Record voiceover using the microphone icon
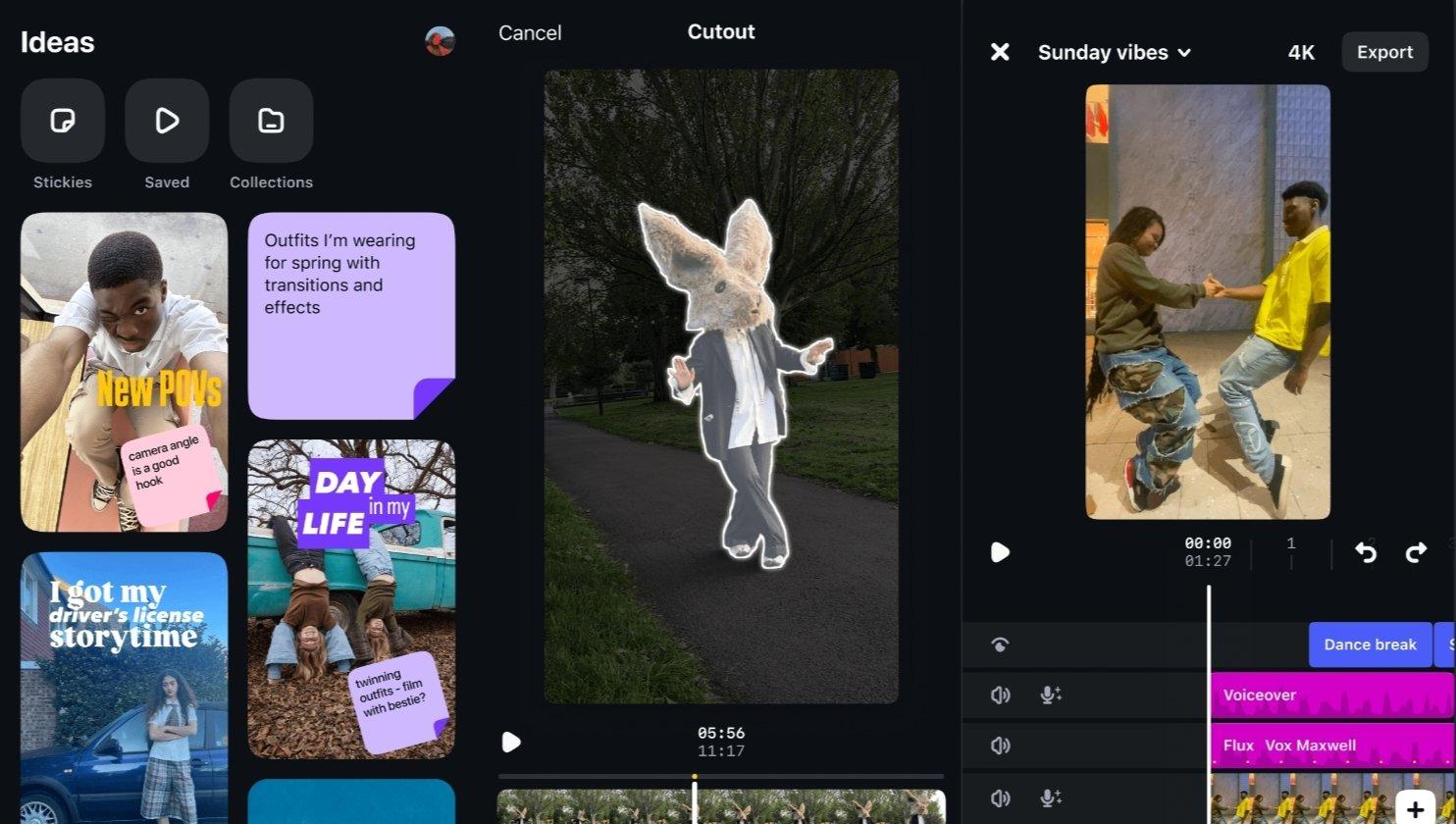Screen dimensions: 1456x824 (1050, 695)
